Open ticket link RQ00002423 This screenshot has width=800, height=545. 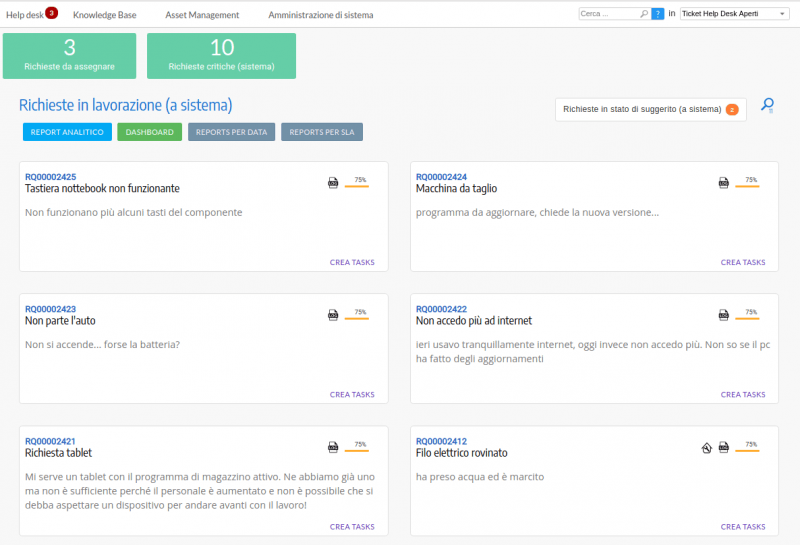coord(51,309)
